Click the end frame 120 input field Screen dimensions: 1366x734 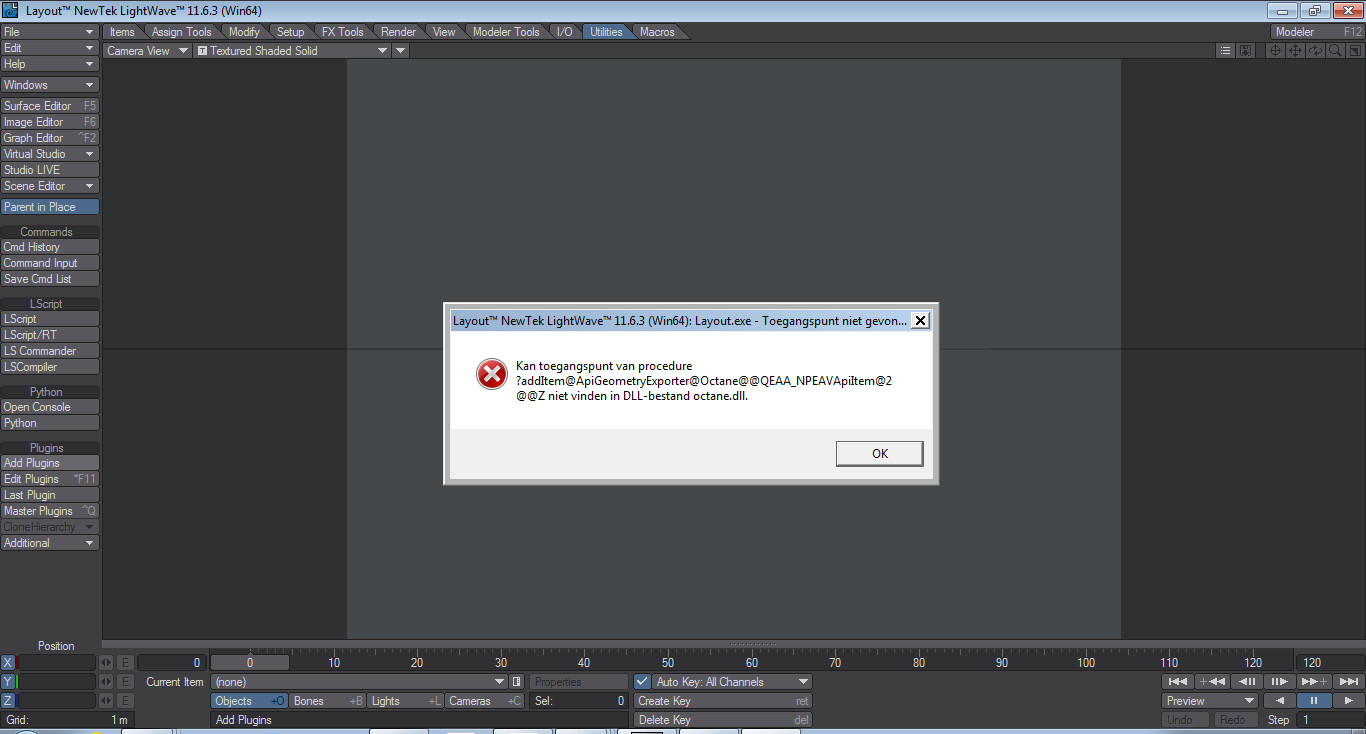click(x=1330, y=662)
